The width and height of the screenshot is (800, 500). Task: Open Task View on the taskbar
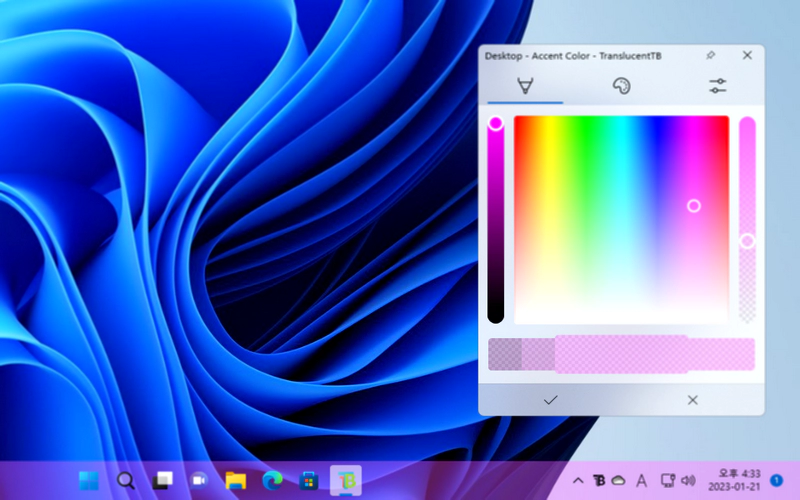tap(163, 480)
